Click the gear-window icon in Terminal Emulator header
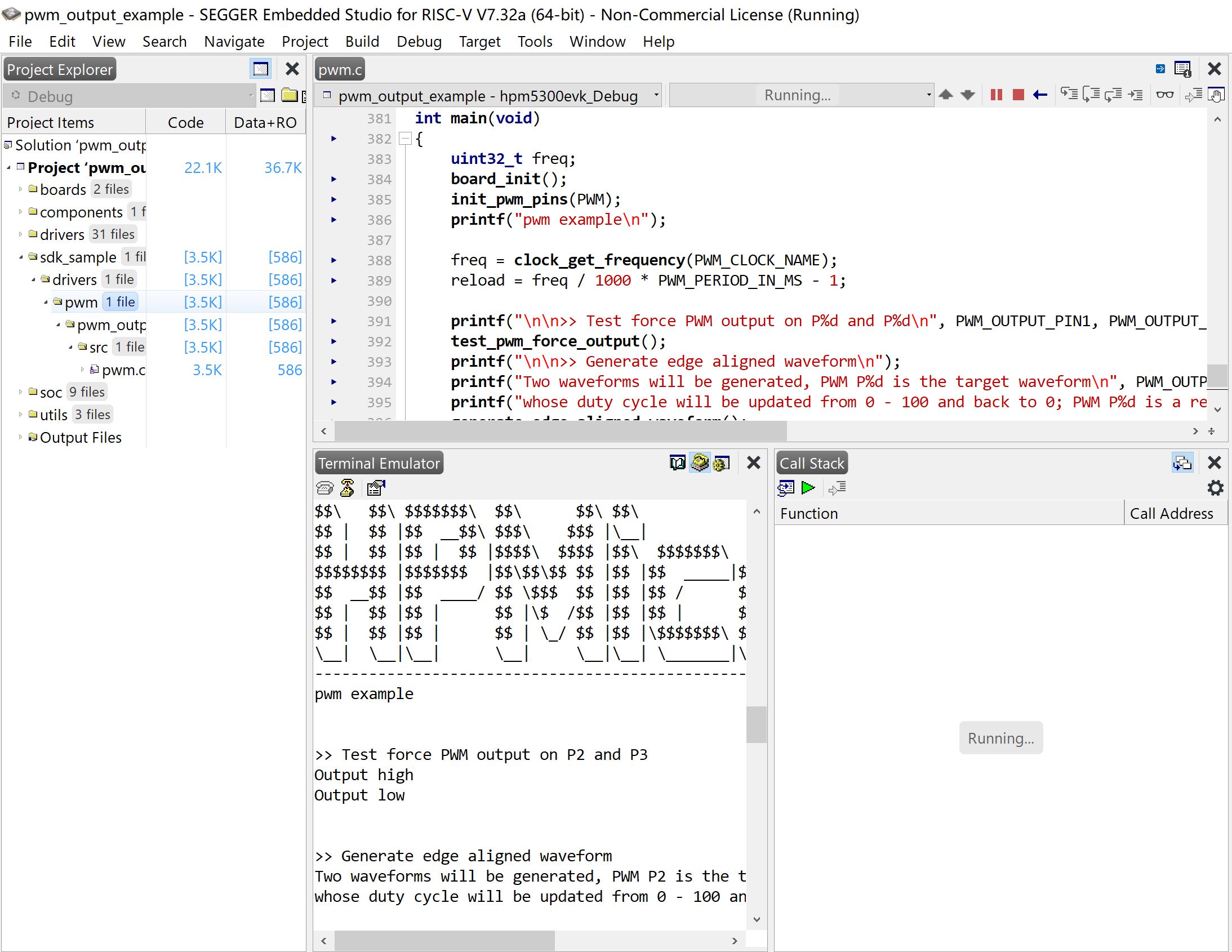This screenshot has height=952, width=1232. (722, 463)
